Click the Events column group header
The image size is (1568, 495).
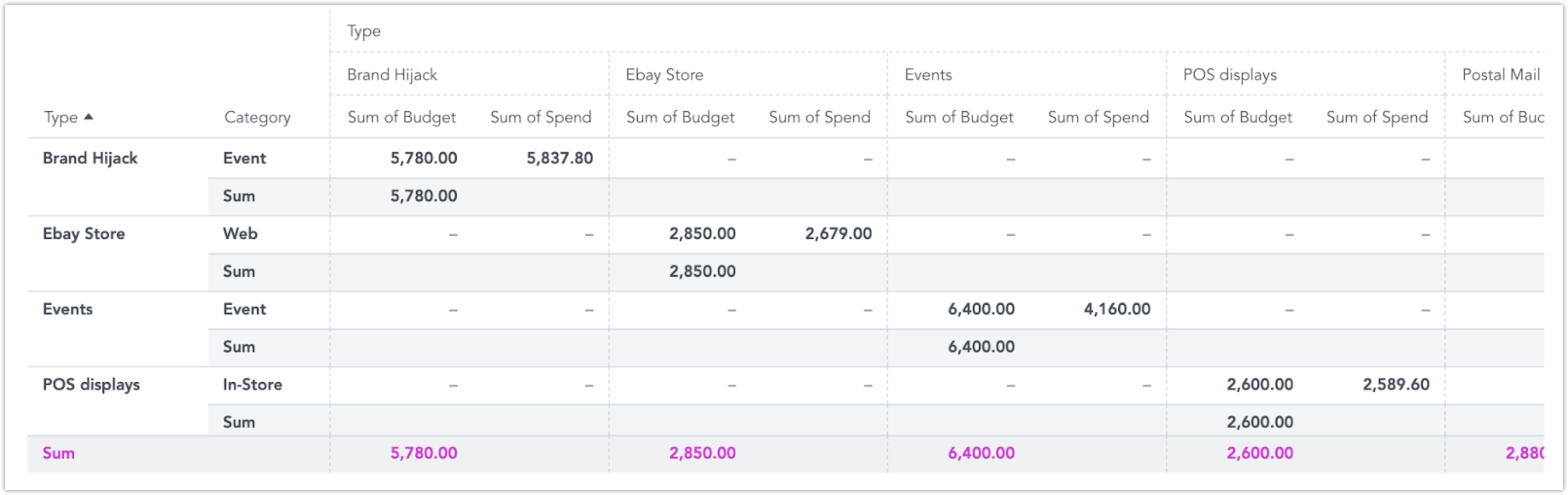click(x=928, y=74)
